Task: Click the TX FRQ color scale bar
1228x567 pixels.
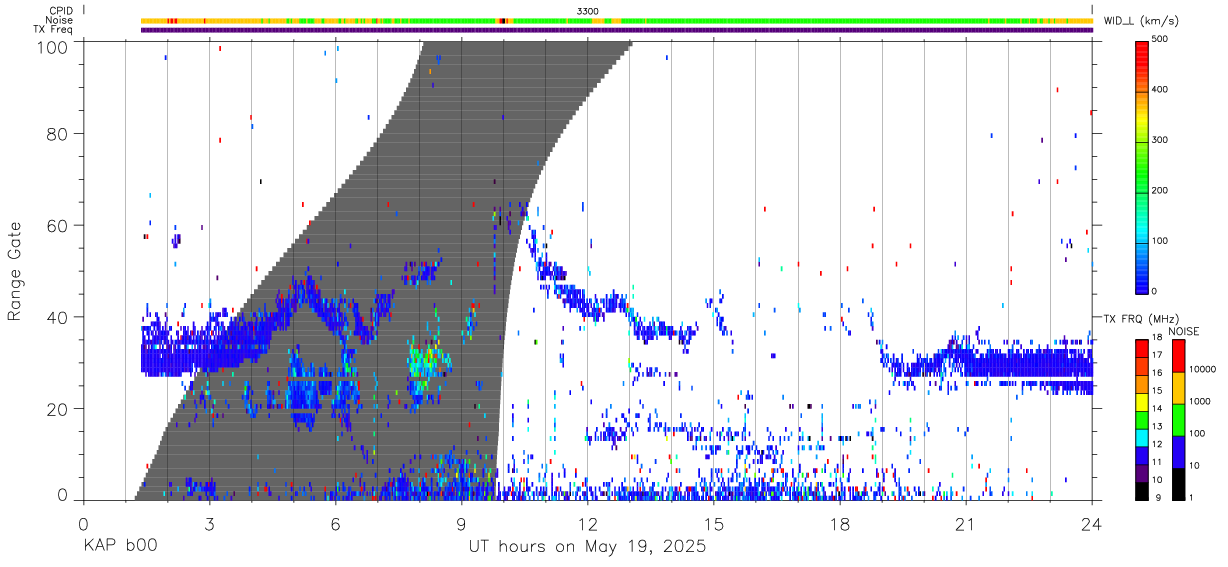Action: coord(1143,419)
